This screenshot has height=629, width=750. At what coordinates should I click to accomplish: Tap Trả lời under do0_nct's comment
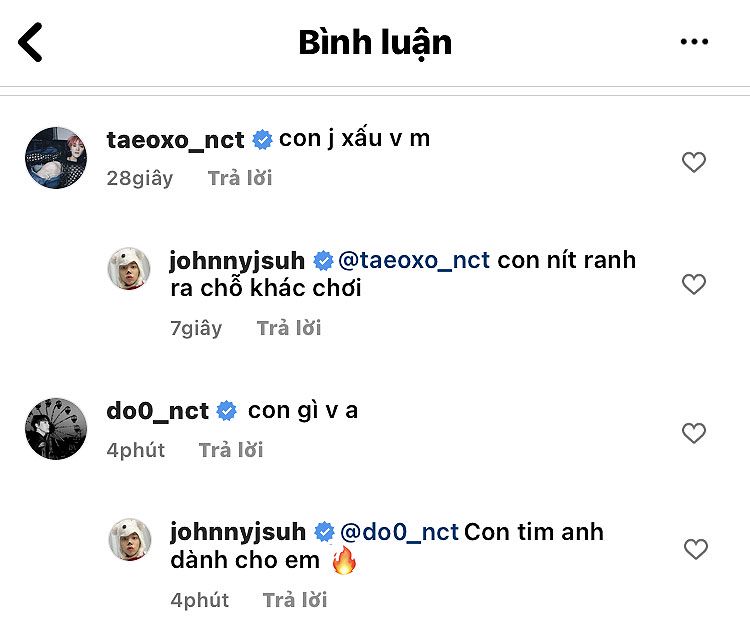(231, 450)
